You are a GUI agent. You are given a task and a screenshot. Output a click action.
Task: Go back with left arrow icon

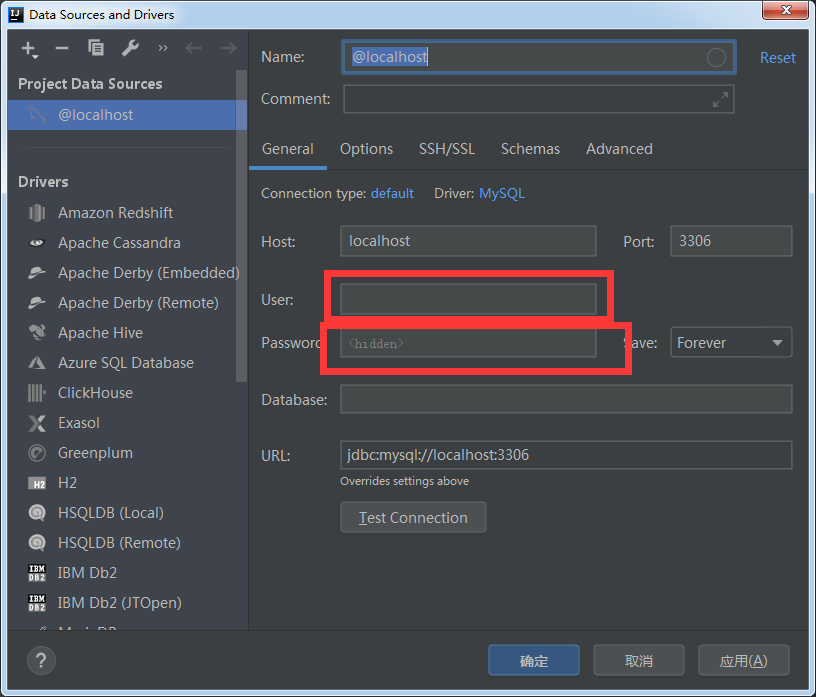194,48
